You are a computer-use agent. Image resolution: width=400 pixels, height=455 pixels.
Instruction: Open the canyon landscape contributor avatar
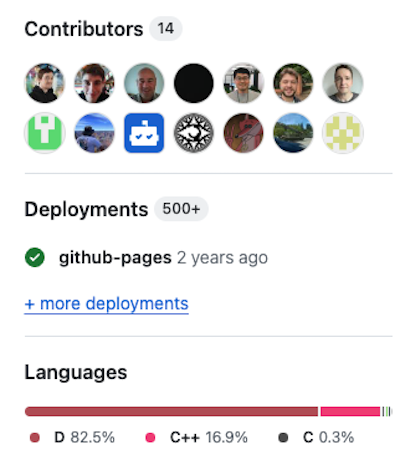(94, 133)
